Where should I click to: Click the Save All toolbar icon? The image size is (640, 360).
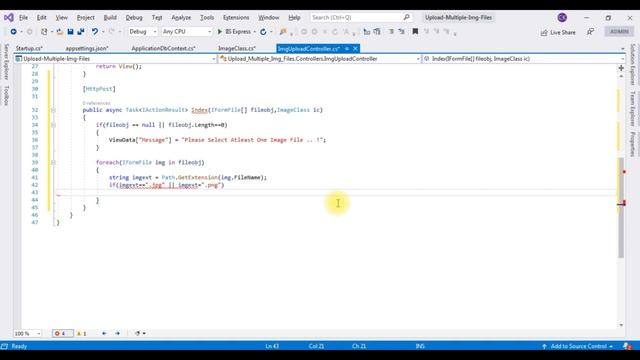click(x=81, y=31)
